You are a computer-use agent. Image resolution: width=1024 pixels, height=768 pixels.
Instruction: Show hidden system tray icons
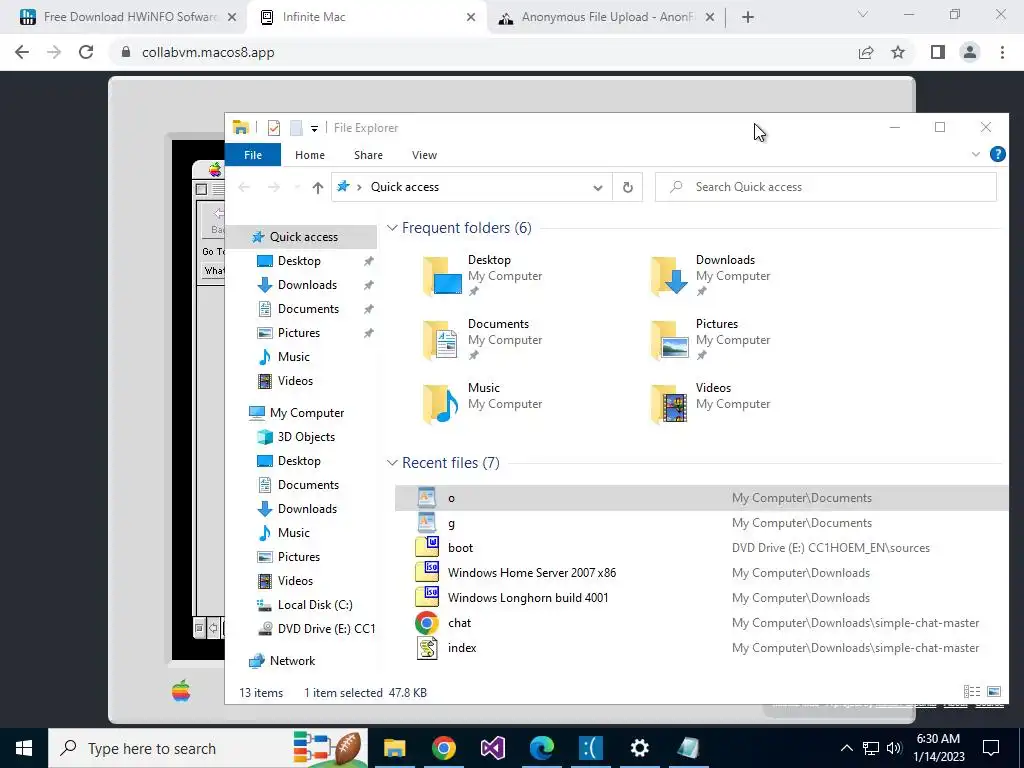[846, 748]
